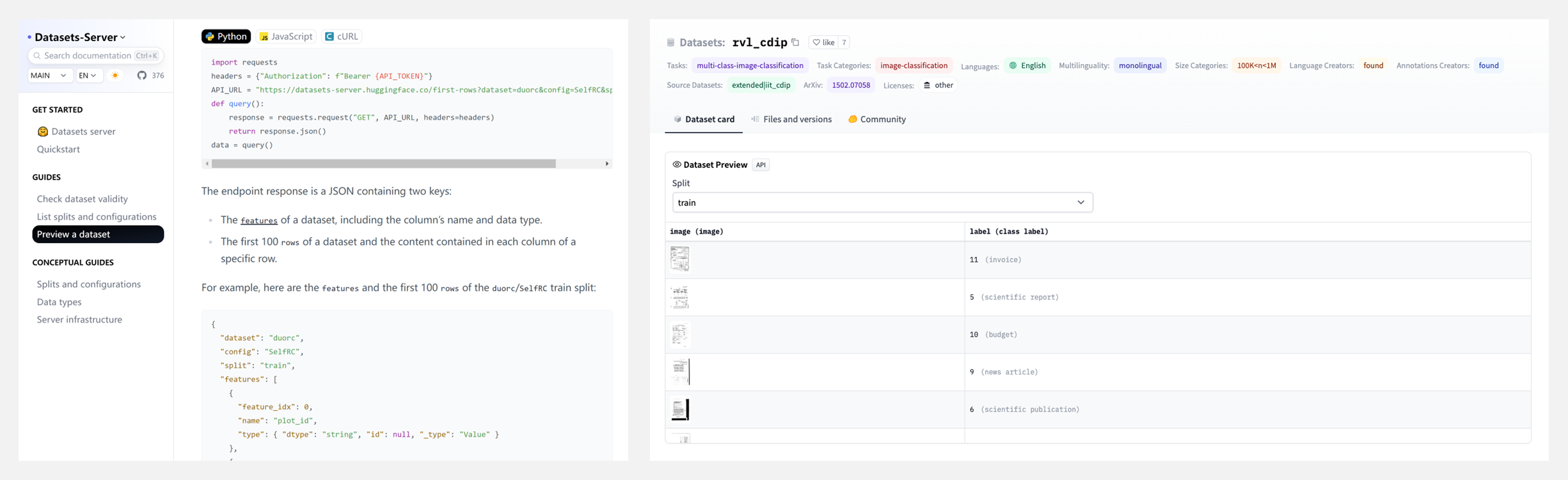Viewport: 1568px width, 480px height.
Task: Click the like count 7
Action: (844, 42)
